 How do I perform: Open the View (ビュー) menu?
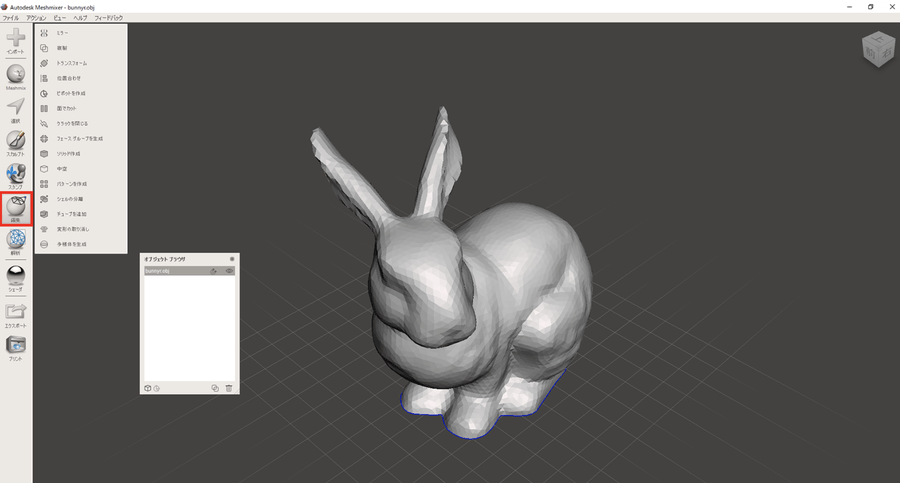(60, 18)
